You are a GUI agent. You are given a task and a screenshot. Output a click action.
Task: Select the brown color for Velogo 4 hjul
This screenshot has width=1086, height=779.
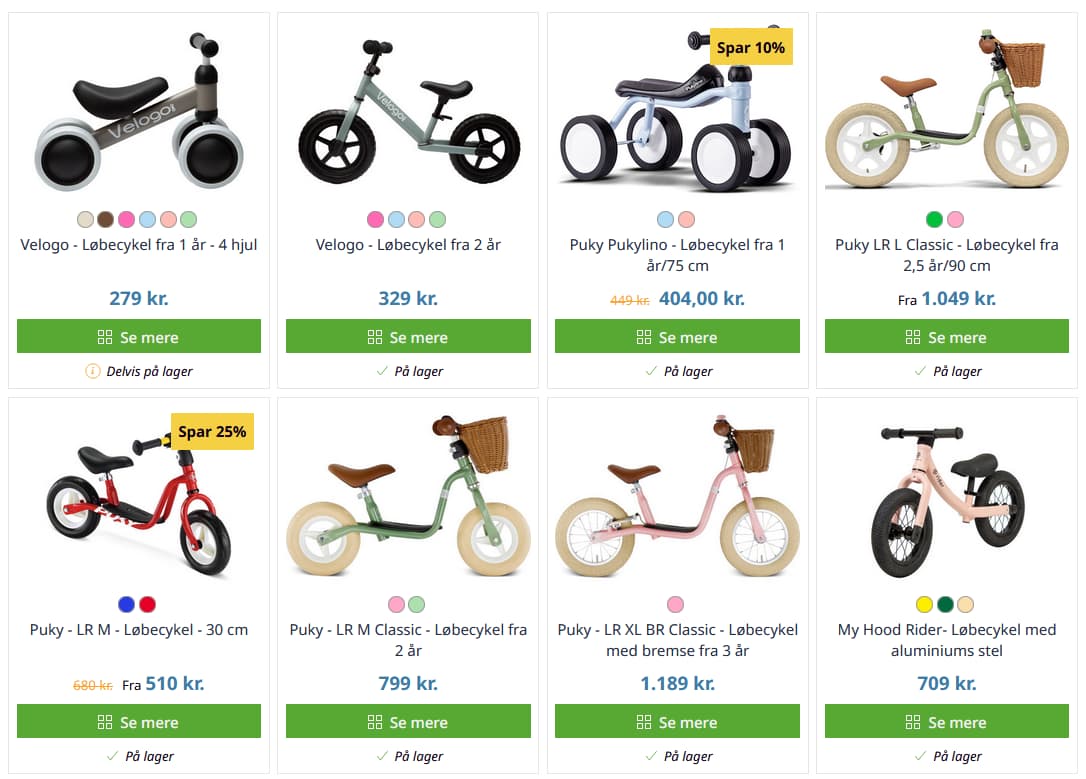(x=106, y=219)
